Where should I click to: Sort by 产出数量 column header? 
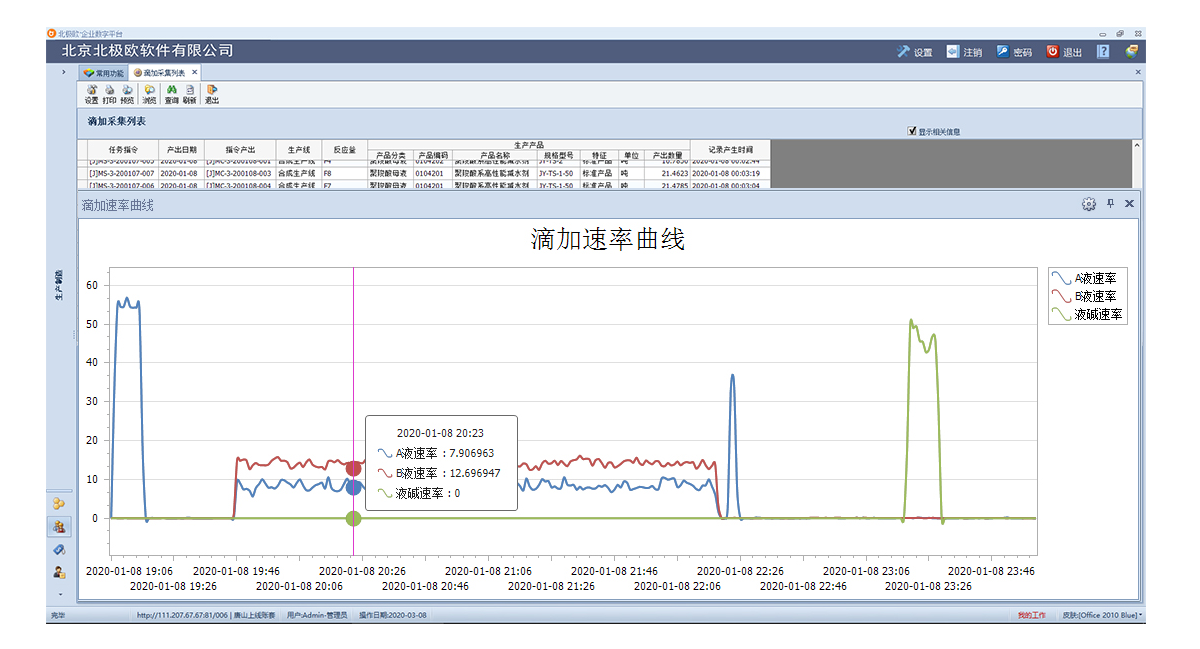[667, 156]
